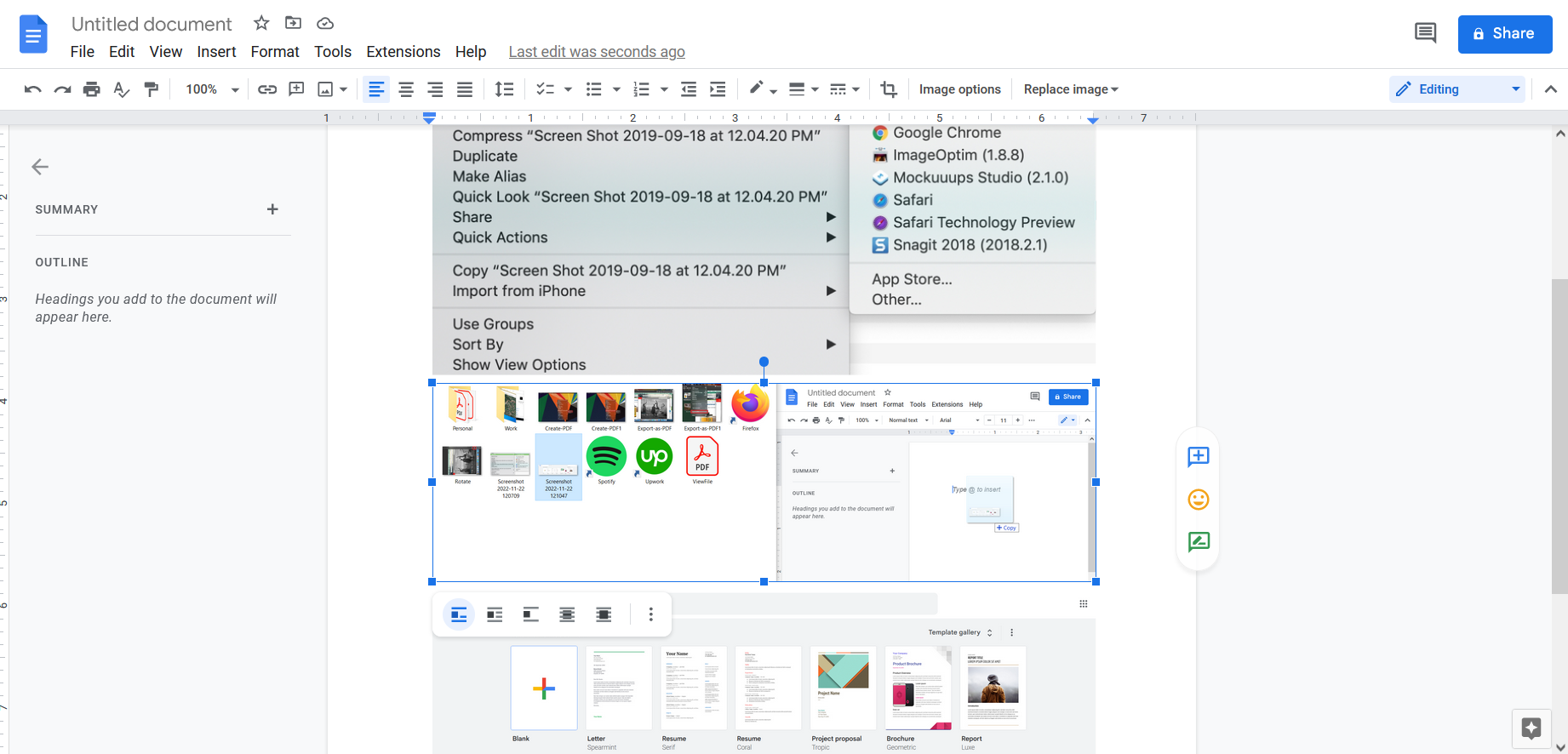Screen dimensions: 1568x754
Task: Open line and paragraph spacing
Action: [x=505, y=89]
